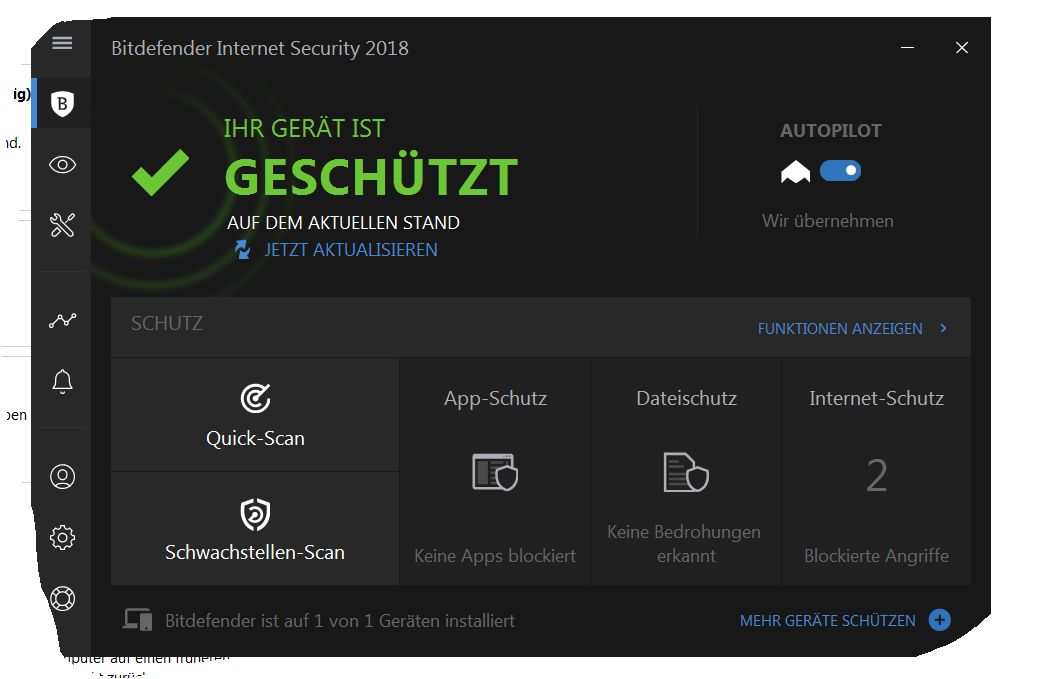
Task: Open the tools wrench icon section
Action: (x=62, y=225)
